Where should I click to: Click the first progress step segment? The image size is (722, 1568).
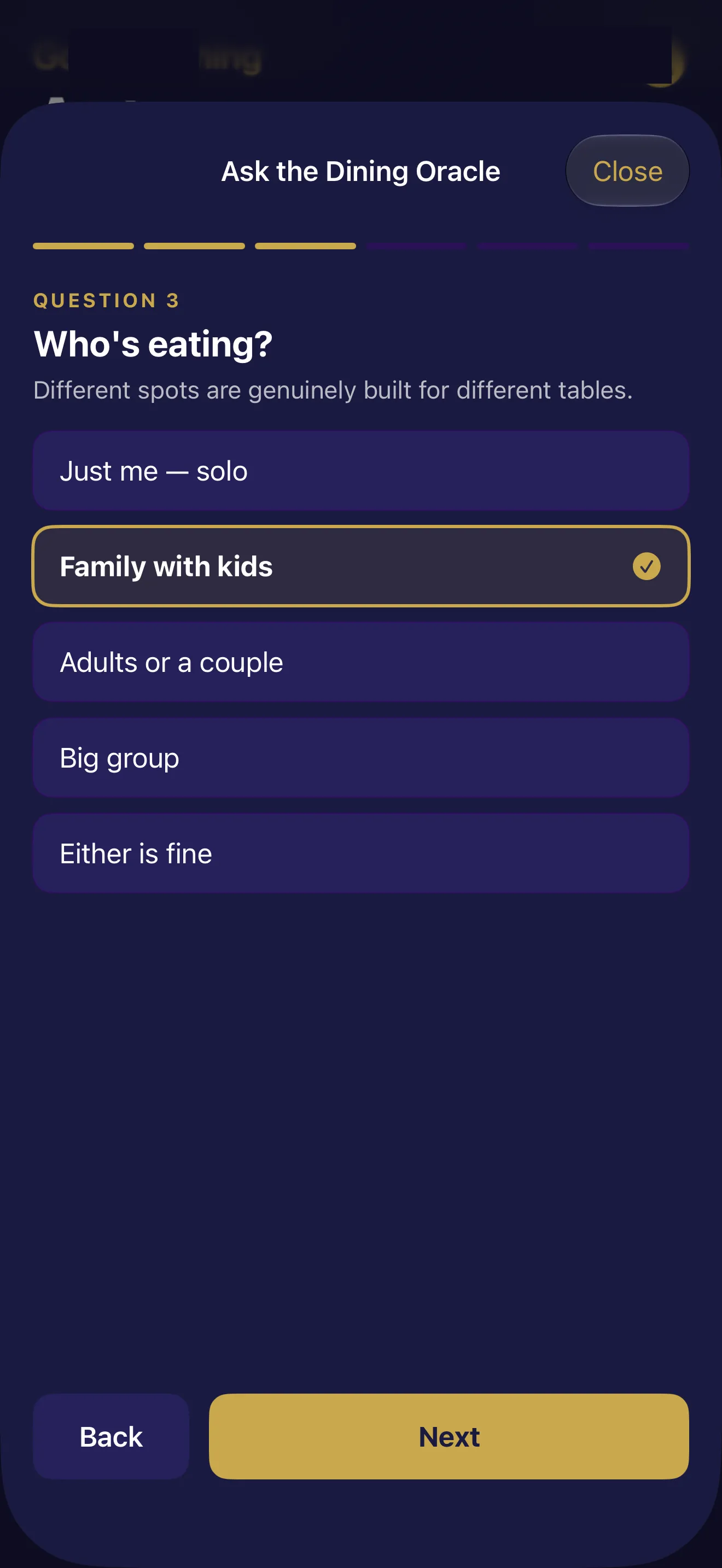click(83, 246)
